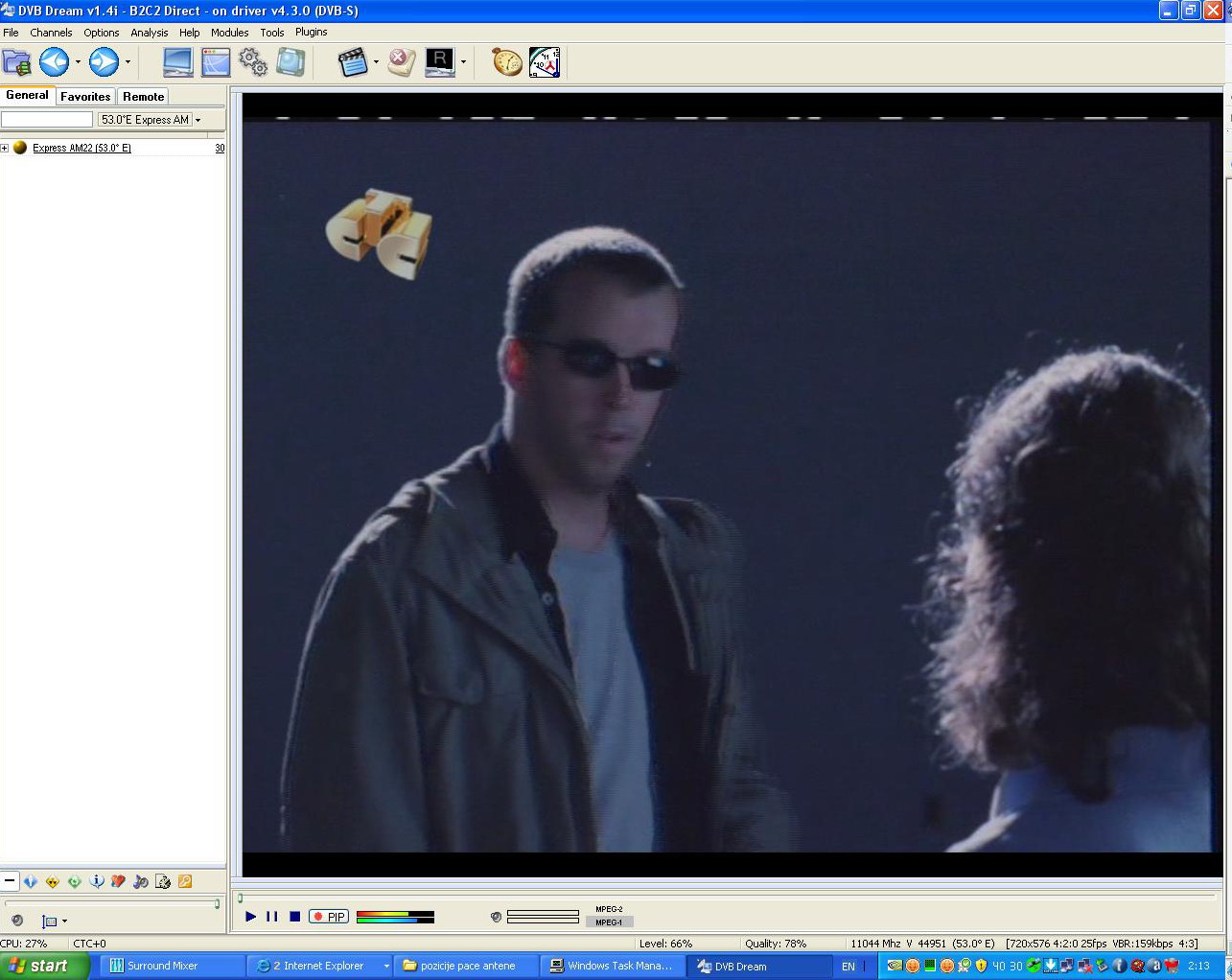Click the speaker icon beside volume bars

click(496, 918)
